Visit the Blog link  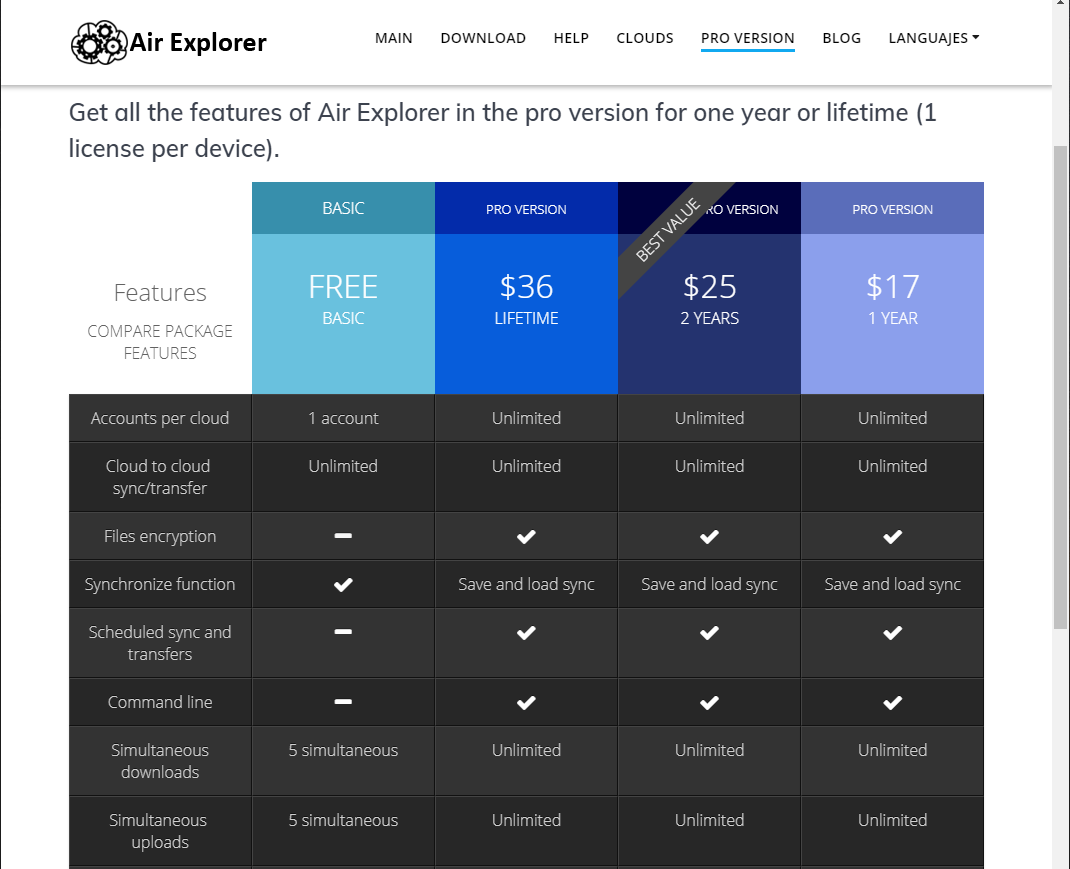coord(841,38)
